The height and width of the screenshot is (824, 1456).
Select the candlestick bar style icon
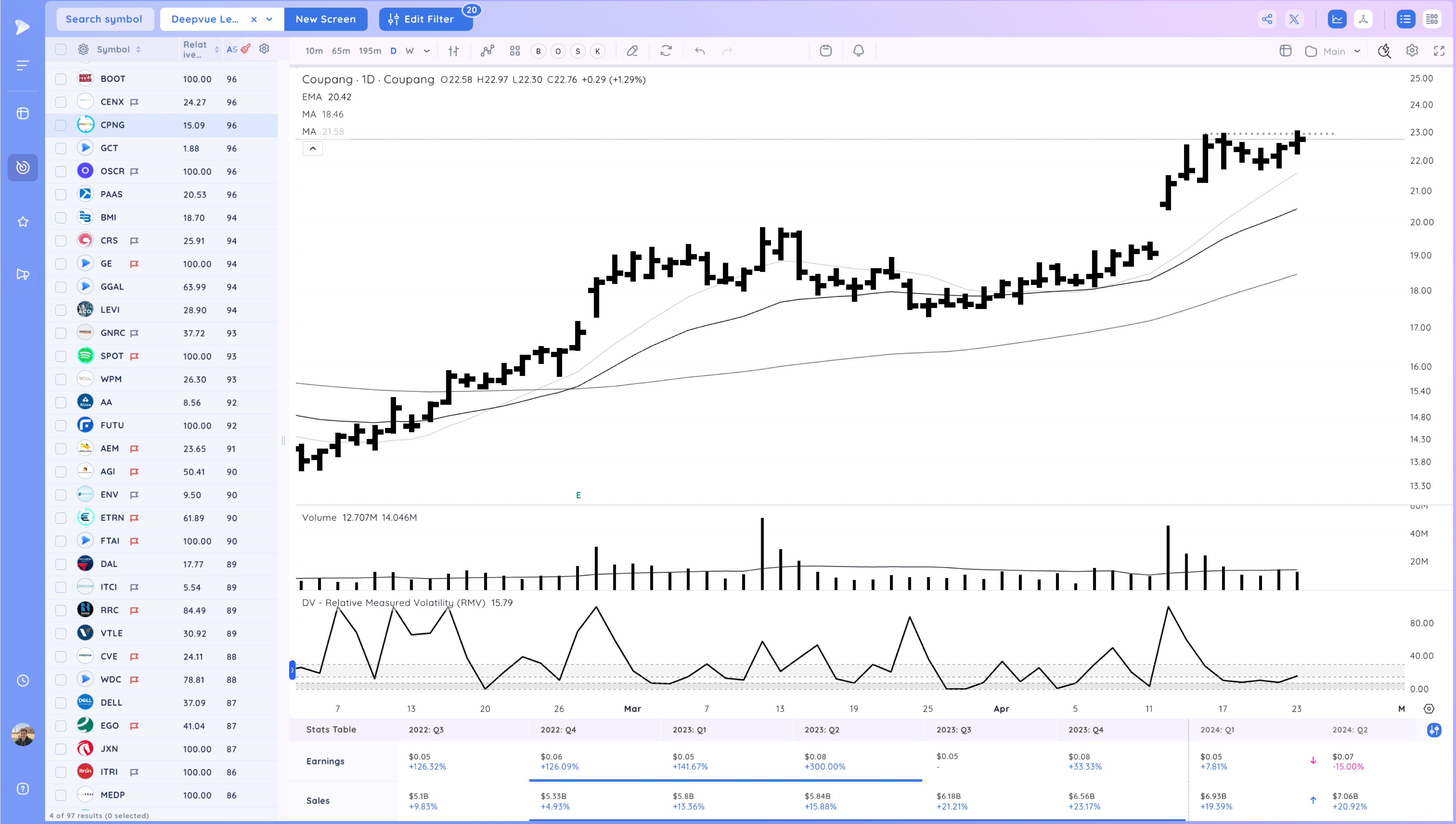[x=454, y=51]
